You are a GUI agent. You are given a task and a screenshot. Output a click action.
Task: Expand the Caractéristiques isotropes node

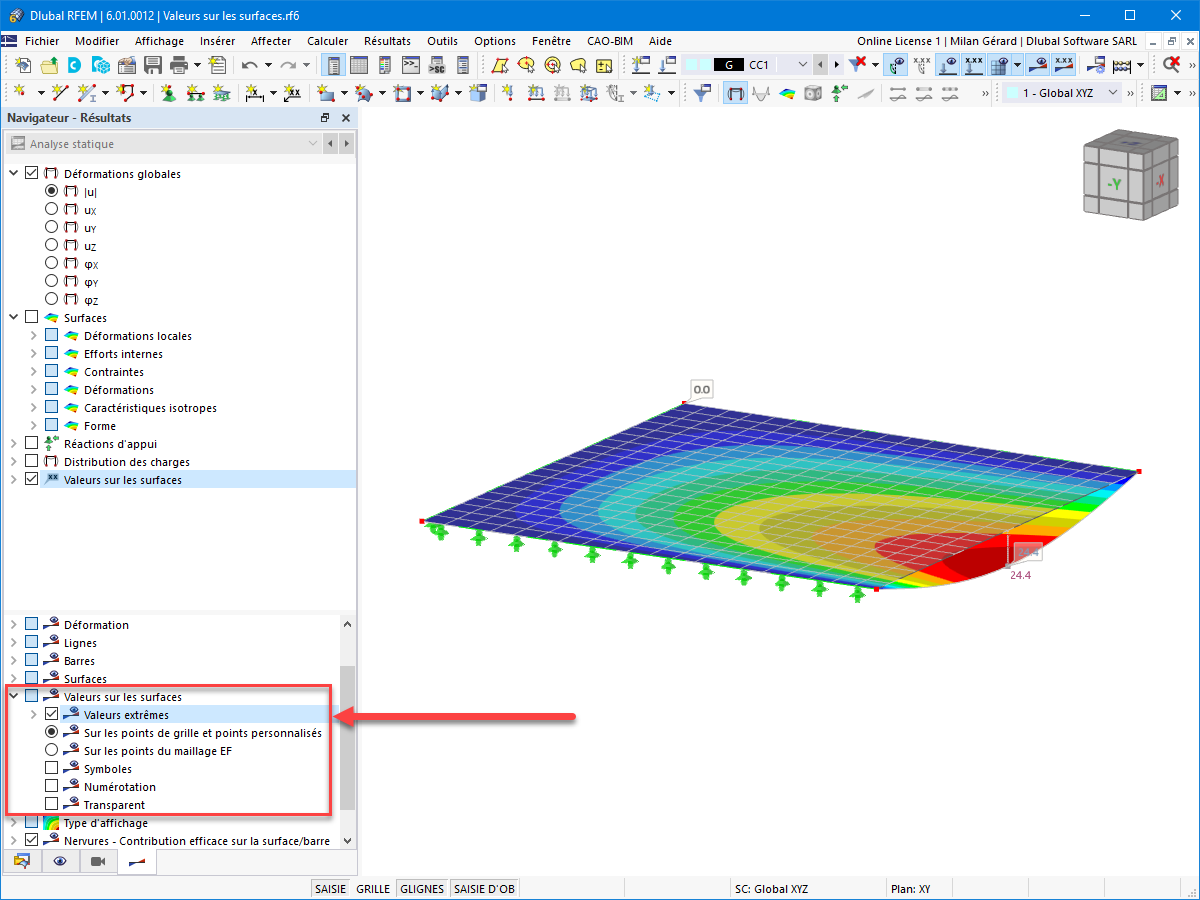coord(33,408)
